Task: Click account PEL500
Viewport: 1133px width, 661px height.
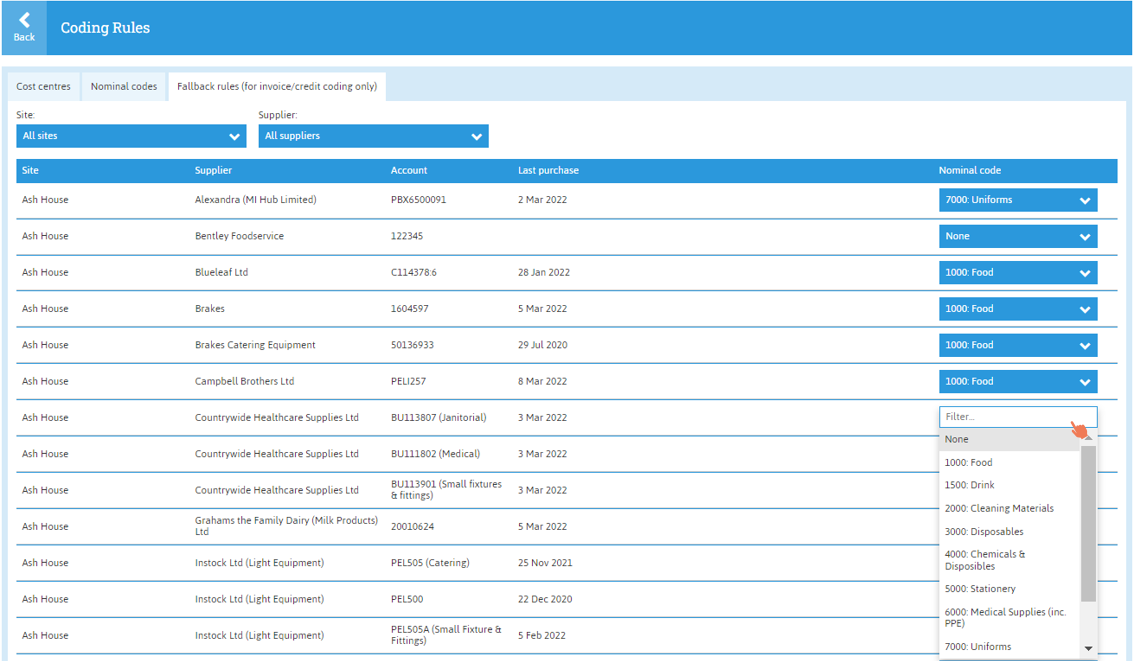Action: tap(407, 599)
